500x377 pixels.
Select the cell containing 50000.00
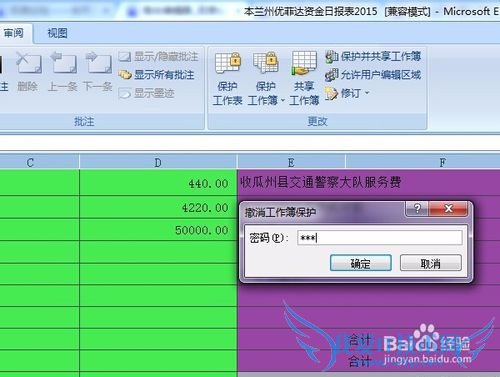pyautogui.click(x=158, y=230)
